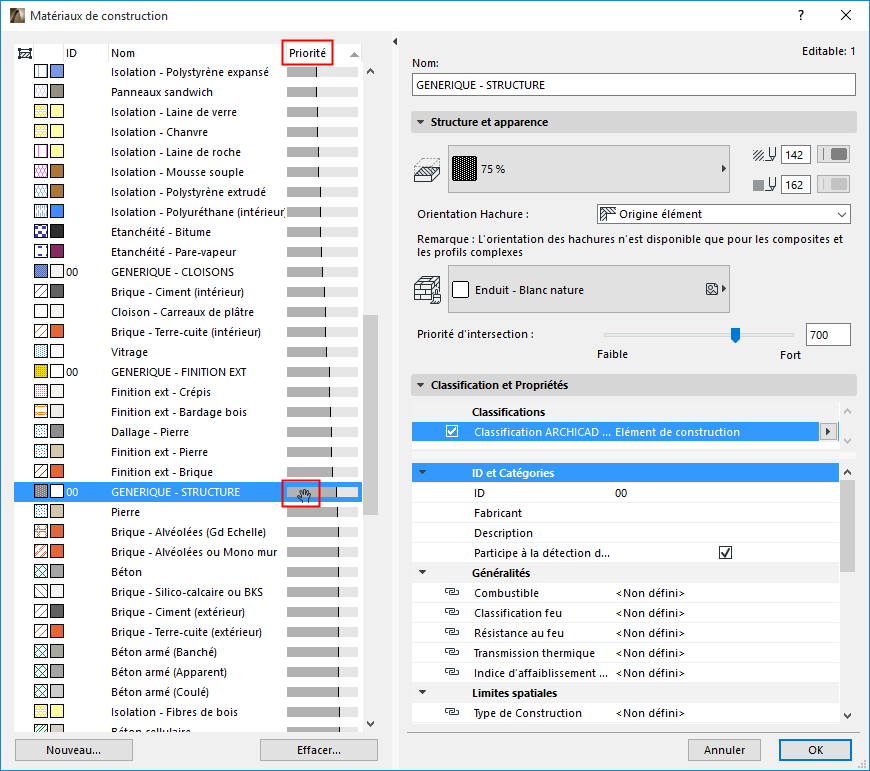Click fill icon of Isolation - Mousse souple
Screen dimensions: 870x771
(41, 171)
